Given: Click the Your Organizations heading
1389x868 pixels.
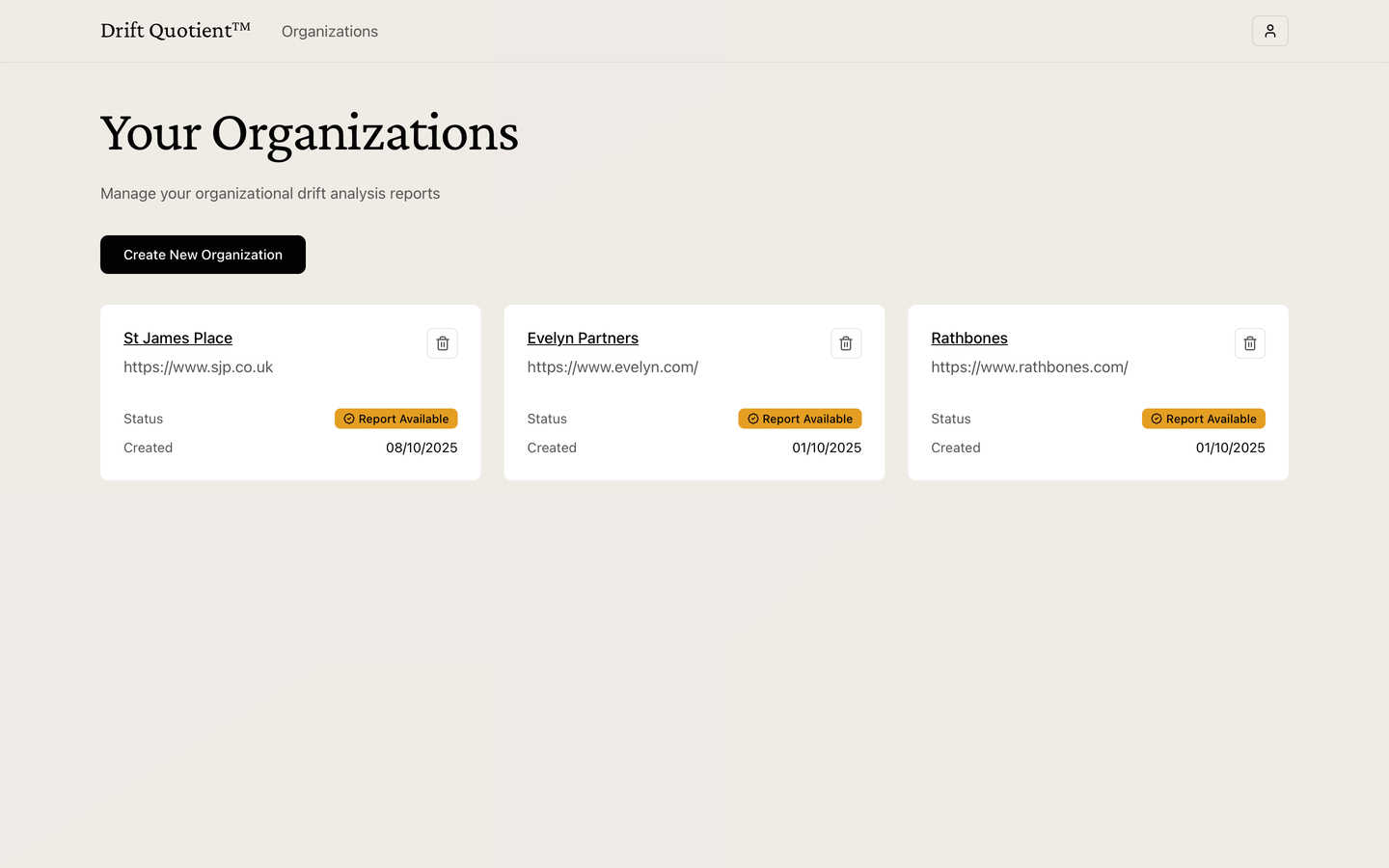Looking at the screenshot, I should [310, 133].
